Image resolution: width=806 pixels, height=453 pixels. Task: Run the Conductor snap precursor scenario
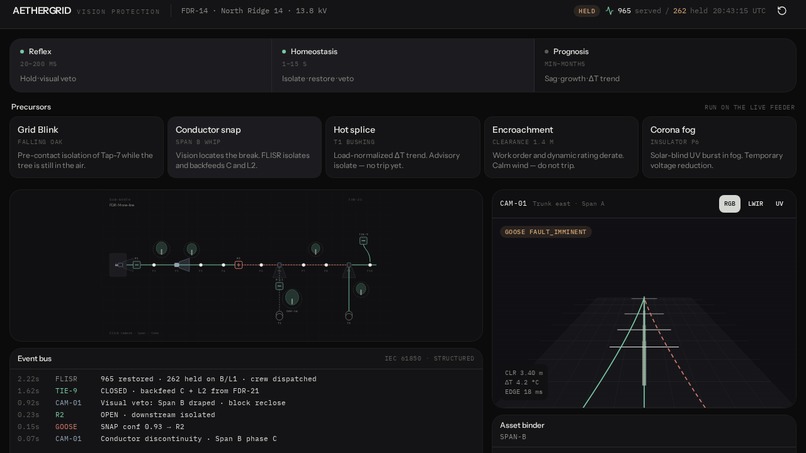pyautogui.click(x=245, y=147)
